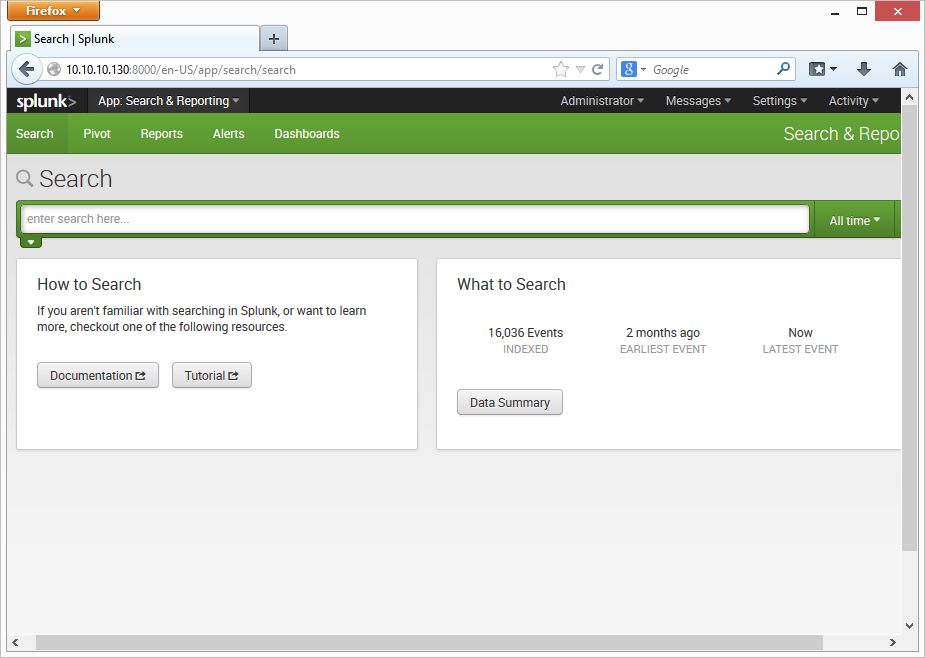This screenshot has width=925, height=658.
Task: Click the Splunk logo
Action: [46, 102]
